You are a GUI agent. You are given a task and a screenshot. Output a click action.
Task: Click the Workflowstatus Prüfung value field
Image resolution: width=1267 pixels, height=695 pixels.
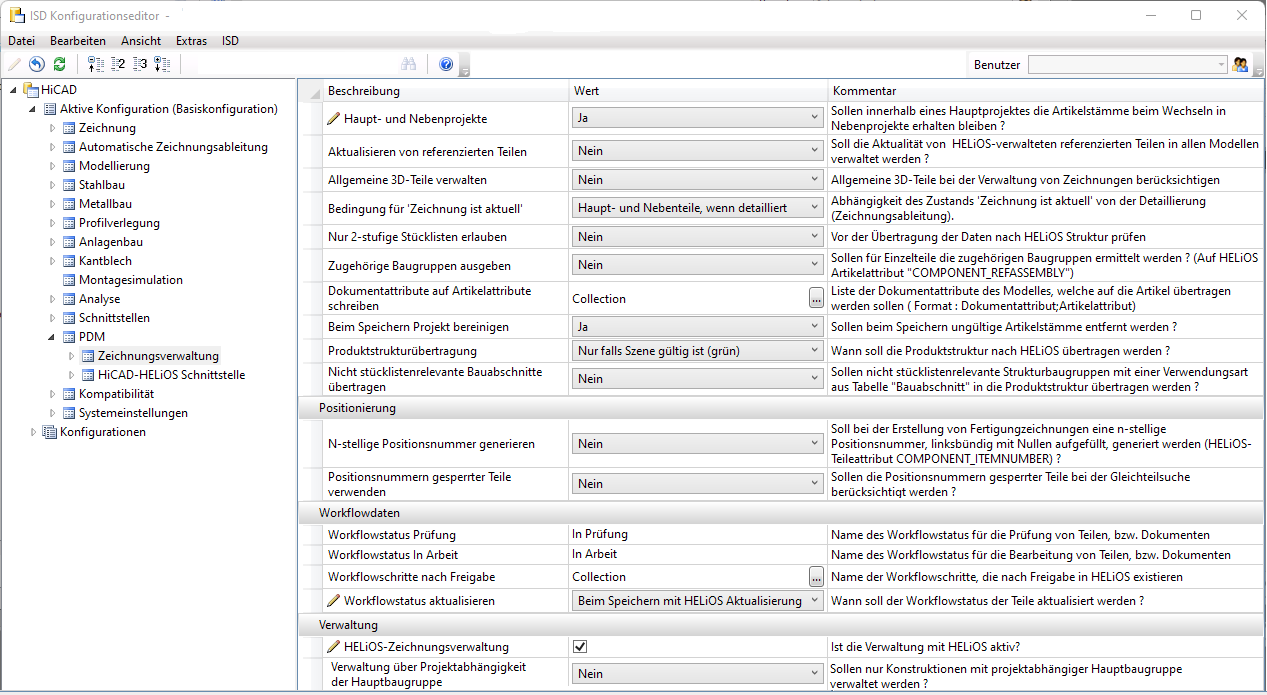(697, 534)
